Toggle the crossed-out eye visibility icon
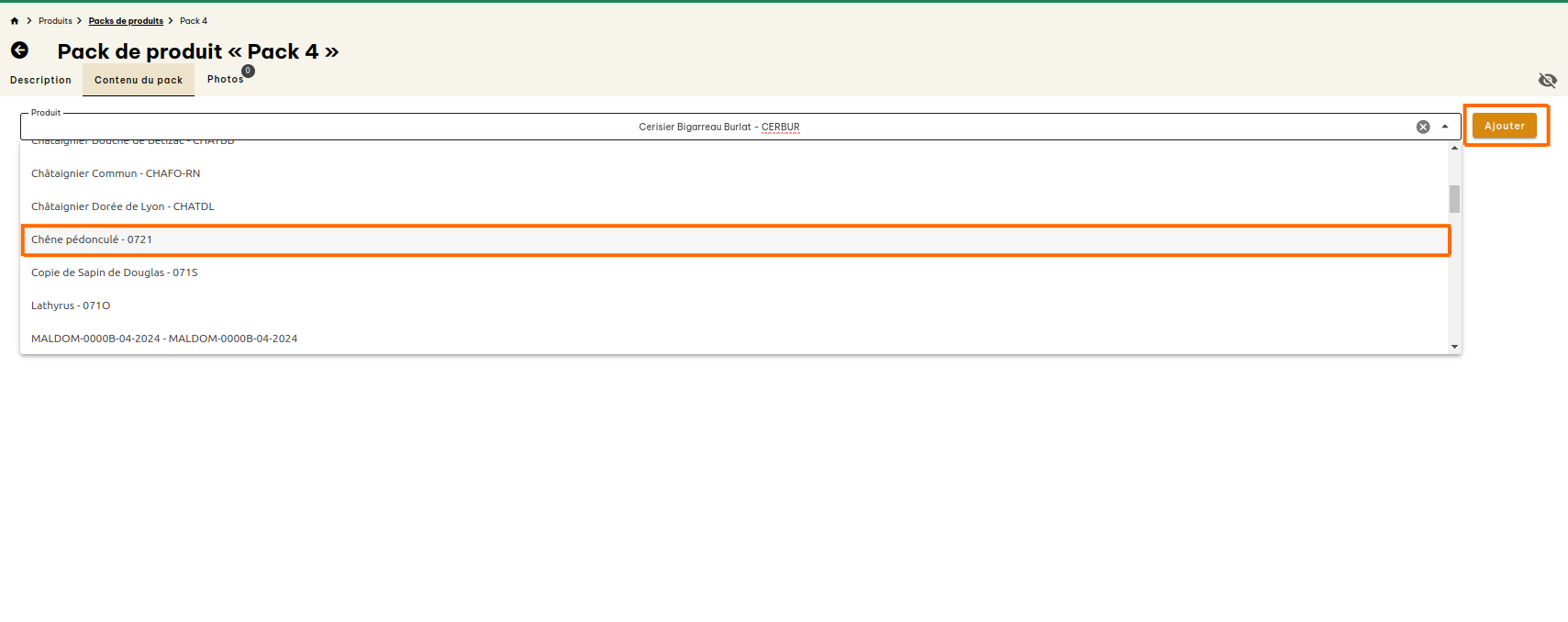The height and width of the screenshot is (622, 1568). coord(1547,81)
